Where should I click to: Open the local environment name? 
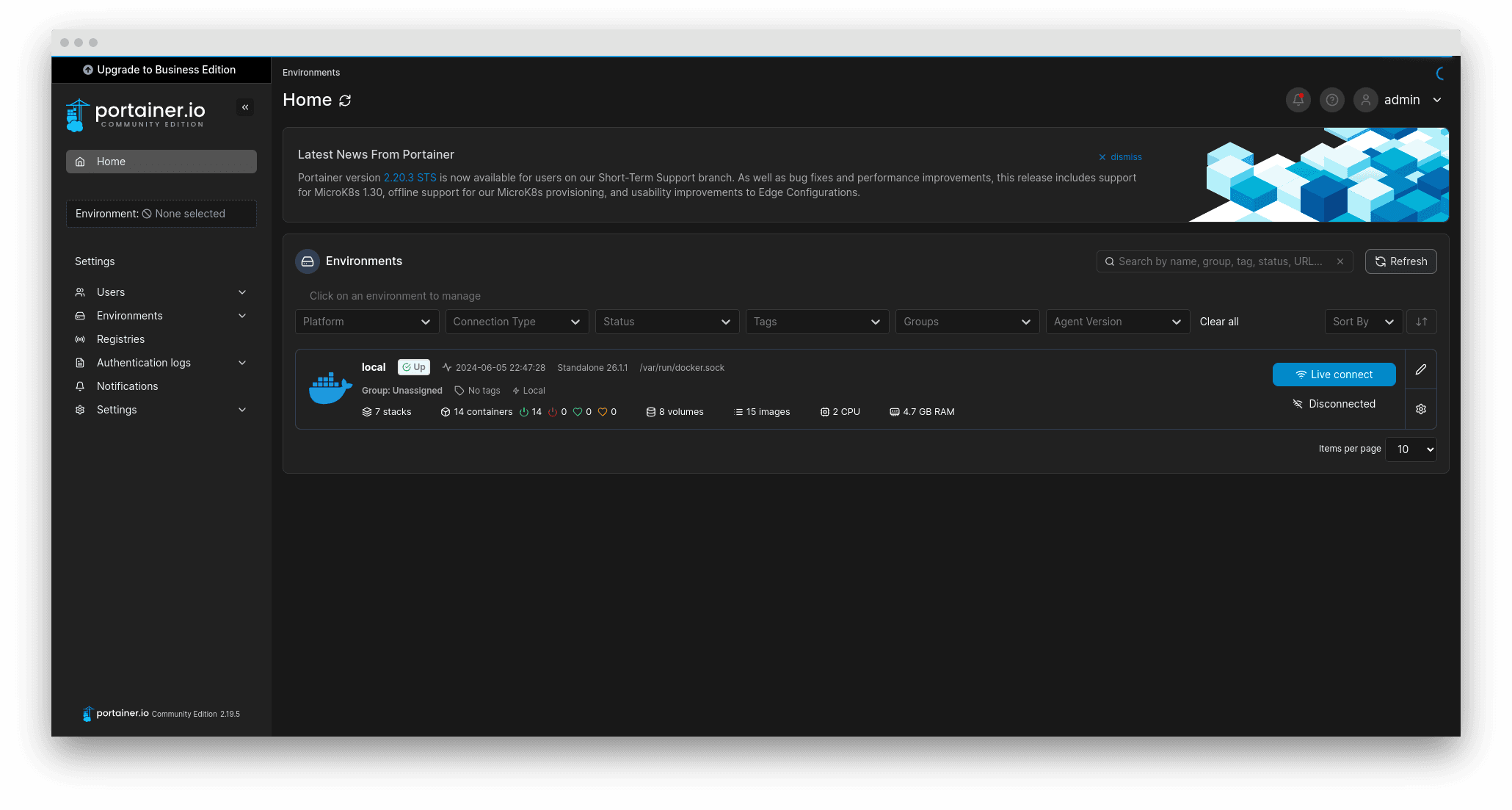pos(374,367)
